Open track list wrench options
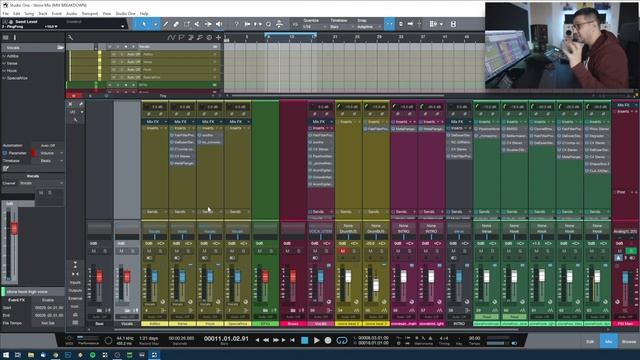Image resolution: width=640 pixels, height=360 pixels. [x=70, y=38]
